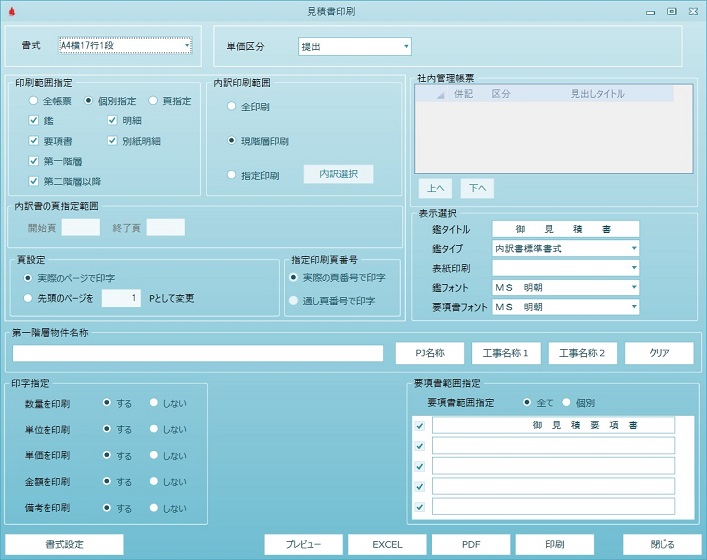The height and width of the screenshot is (560, 707).
Task: Uncheck 第二階層以降 checkbox
Action: pyautogui.click(x=33, y=181)
